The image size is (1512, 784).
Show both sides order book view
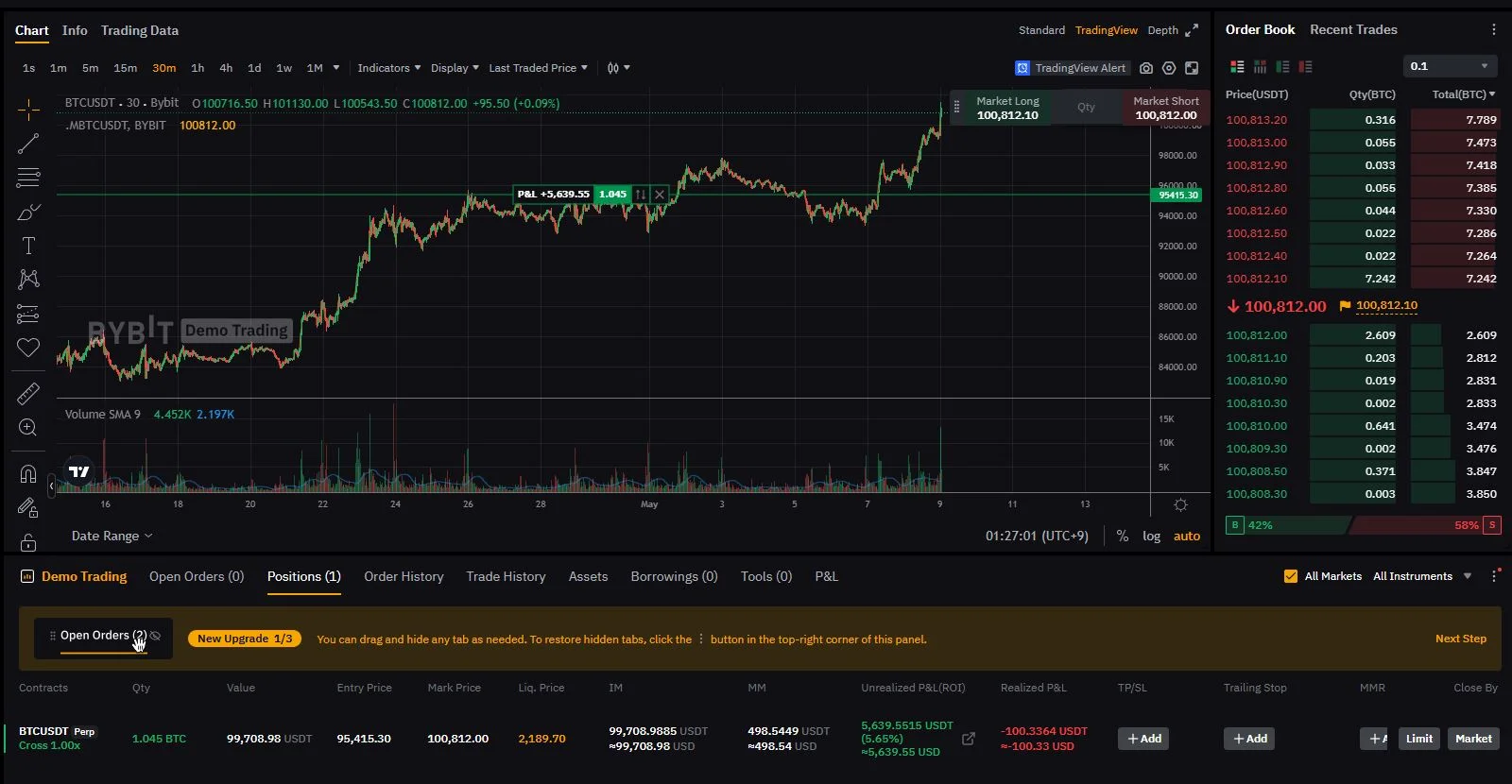pos(1237,67)
